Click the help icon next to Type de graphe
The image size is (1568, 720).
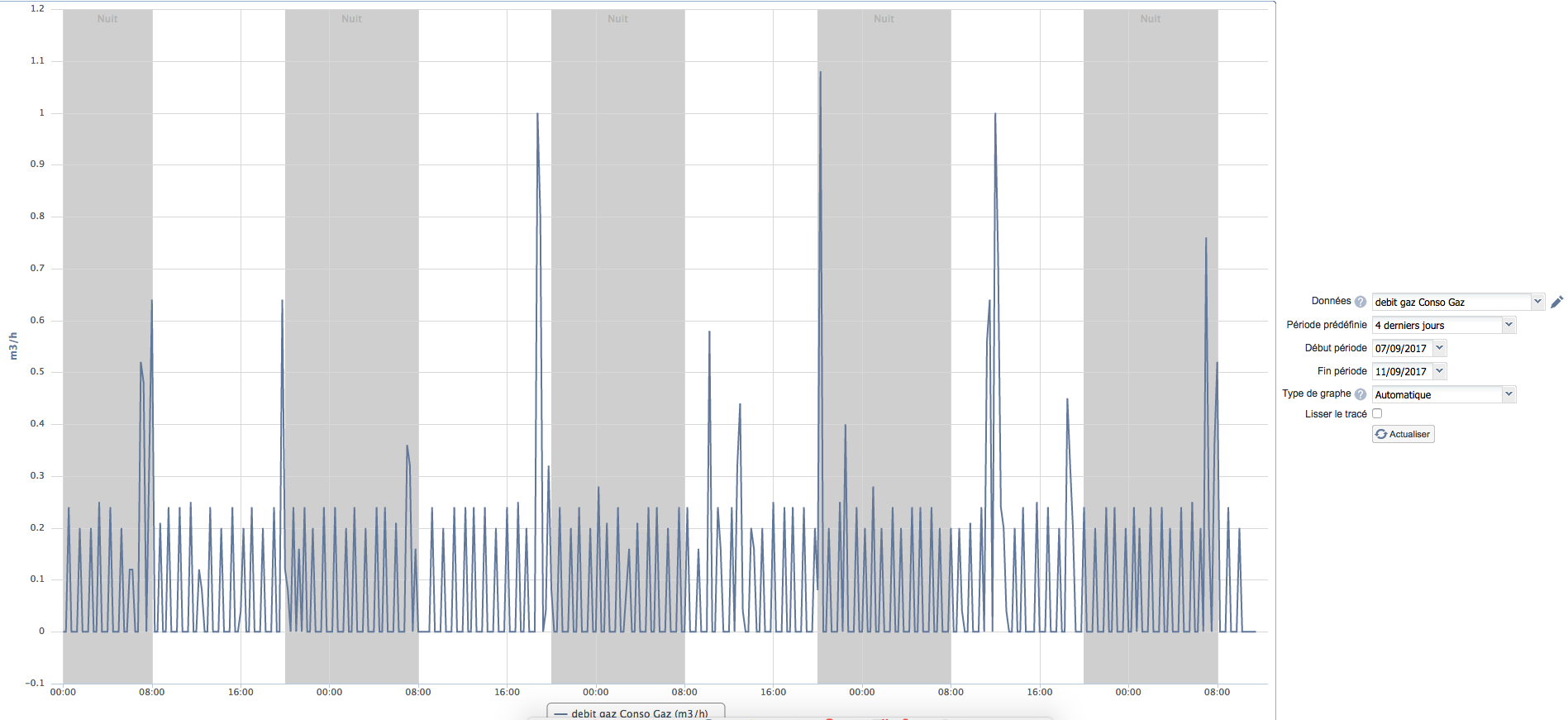pos(1360,394)
